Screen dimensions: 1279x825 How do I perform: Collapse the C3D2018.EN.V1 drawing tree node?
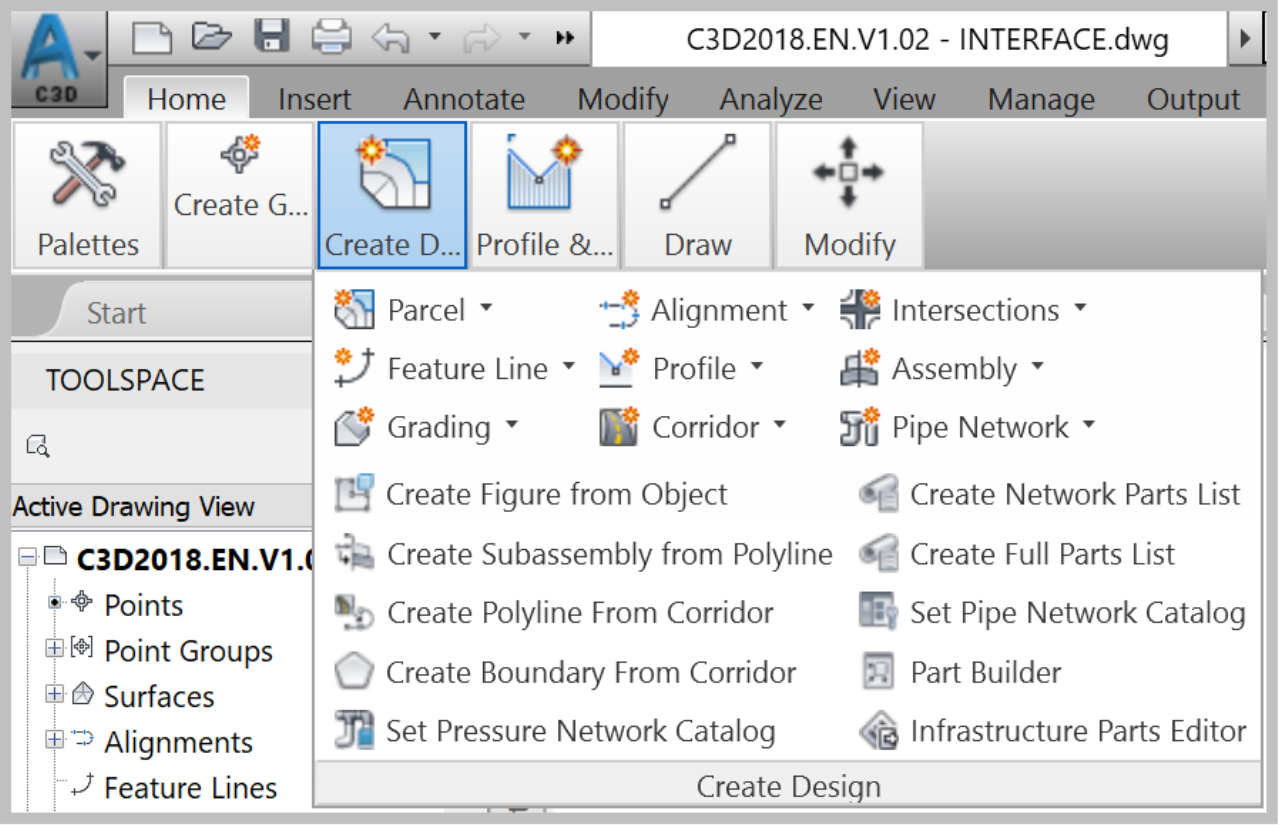point(27,558)
